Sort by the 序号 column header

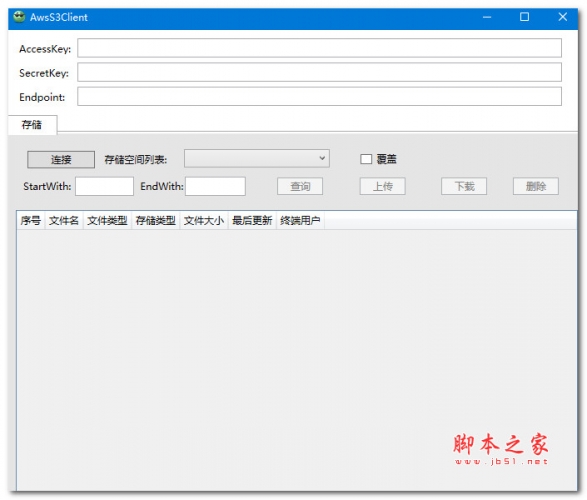(x=31, y=220)
